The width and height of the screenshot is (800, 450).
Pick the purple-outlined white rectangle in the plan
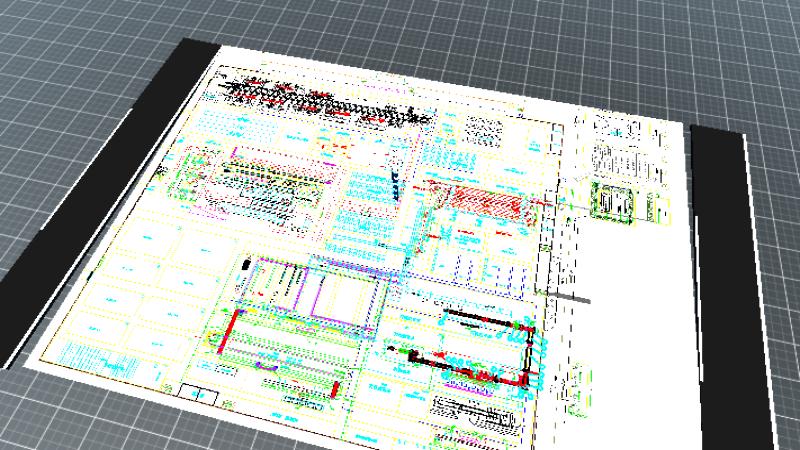point(343,298)
